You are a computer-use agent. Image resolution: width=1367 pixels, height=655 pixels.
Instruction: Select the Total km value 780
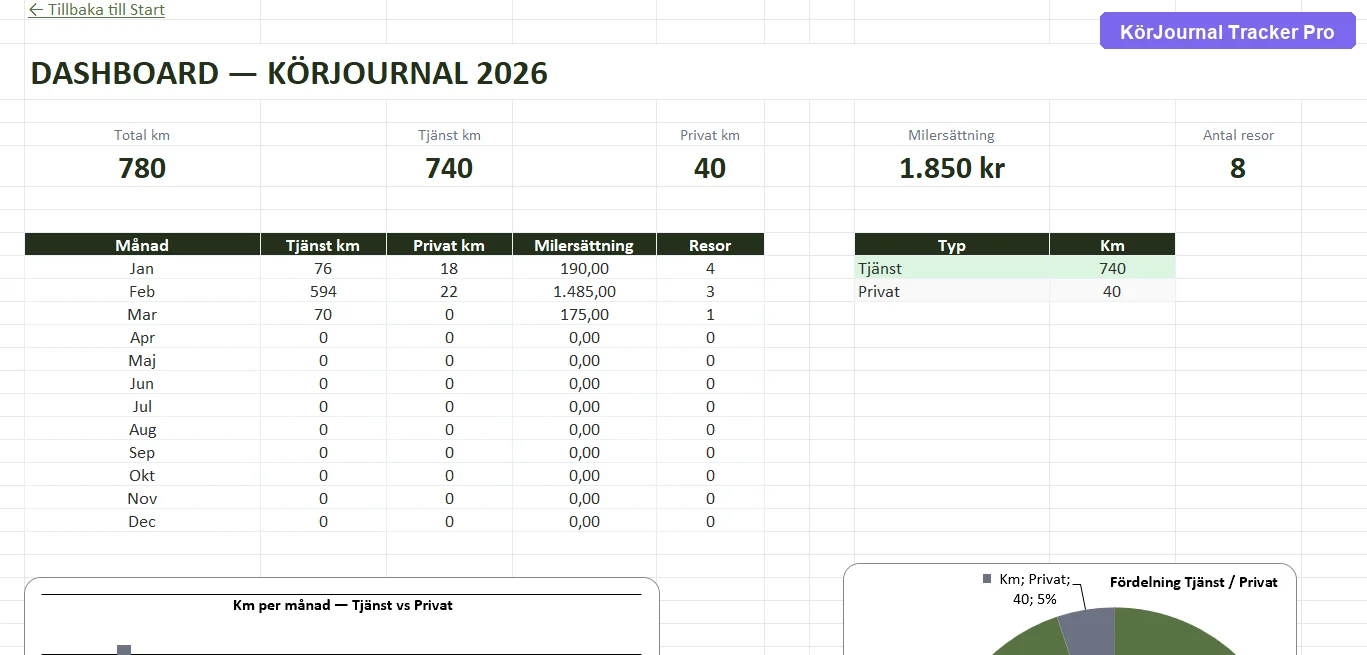(142, 168)
